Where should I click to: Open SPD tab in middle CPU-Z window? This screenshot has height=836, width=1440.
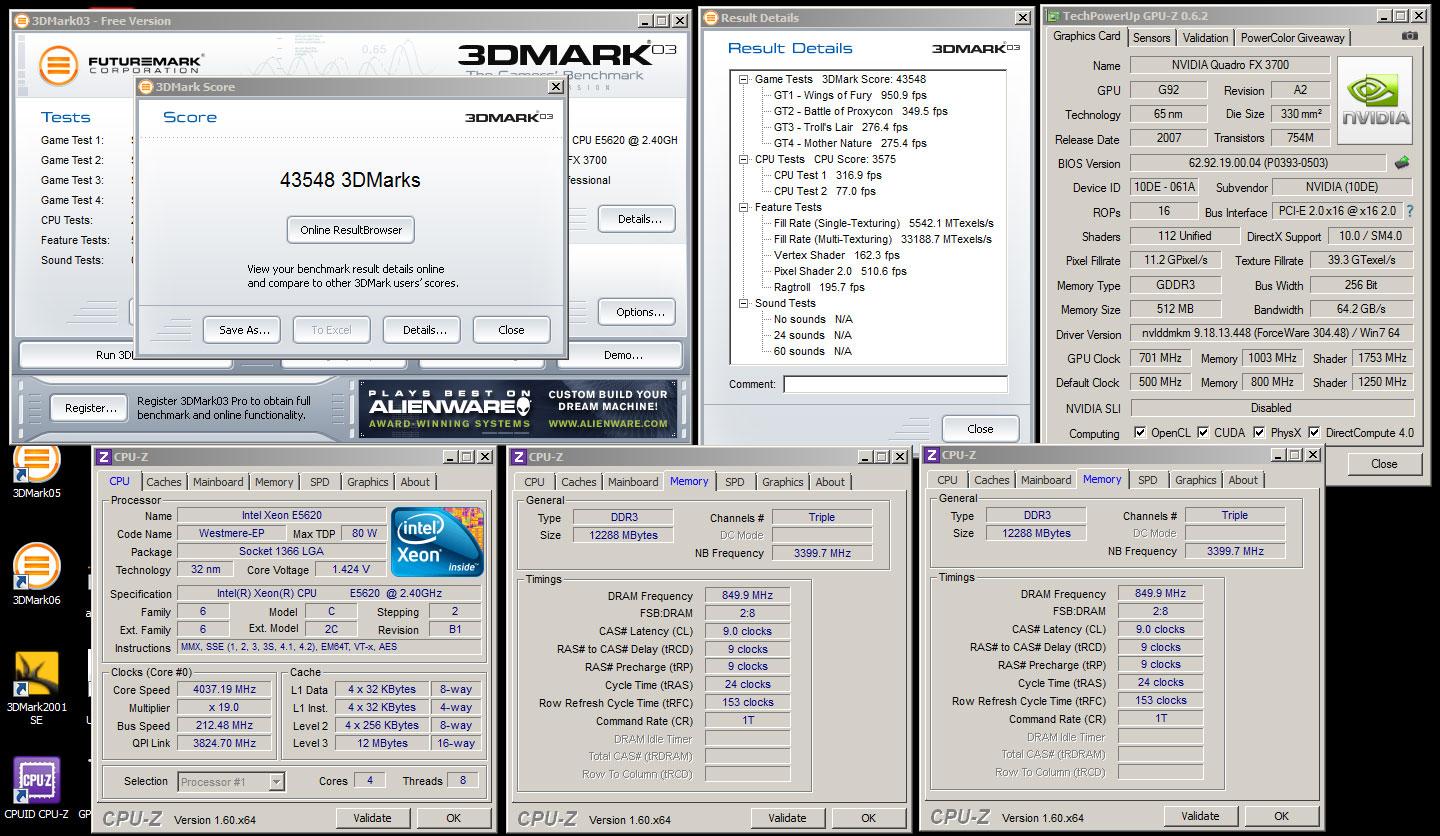click(x=735, y=482)
